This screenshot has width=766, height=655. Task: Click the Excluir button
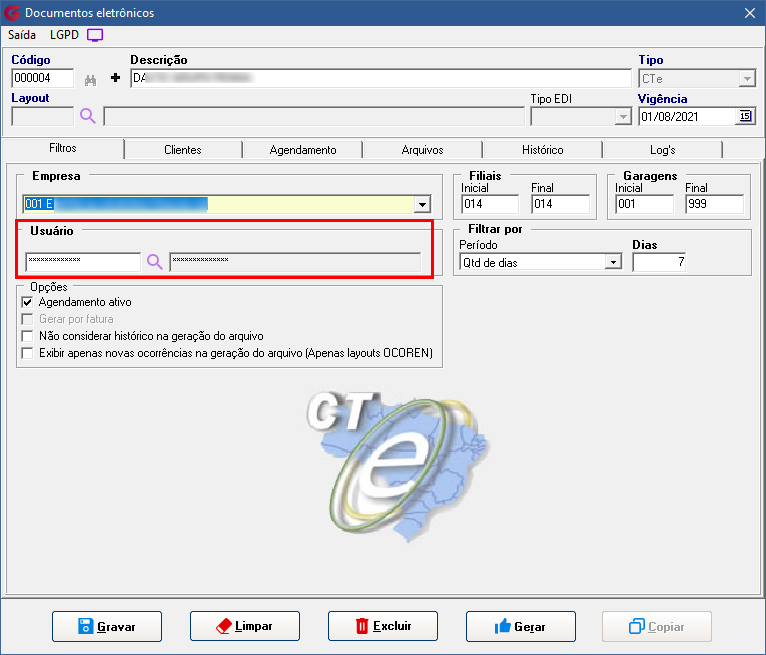tap(383, 626)
